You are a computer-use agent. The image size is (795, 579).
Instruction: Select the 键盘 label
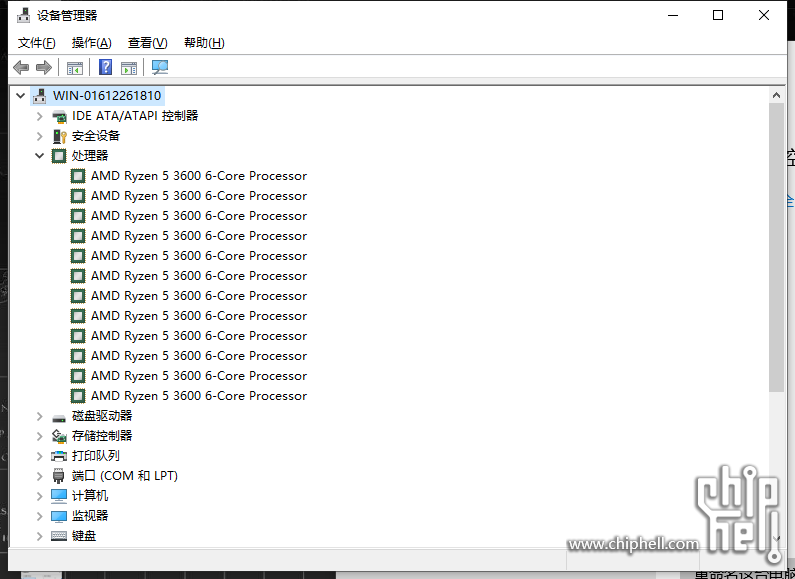(x=84, y=536)
